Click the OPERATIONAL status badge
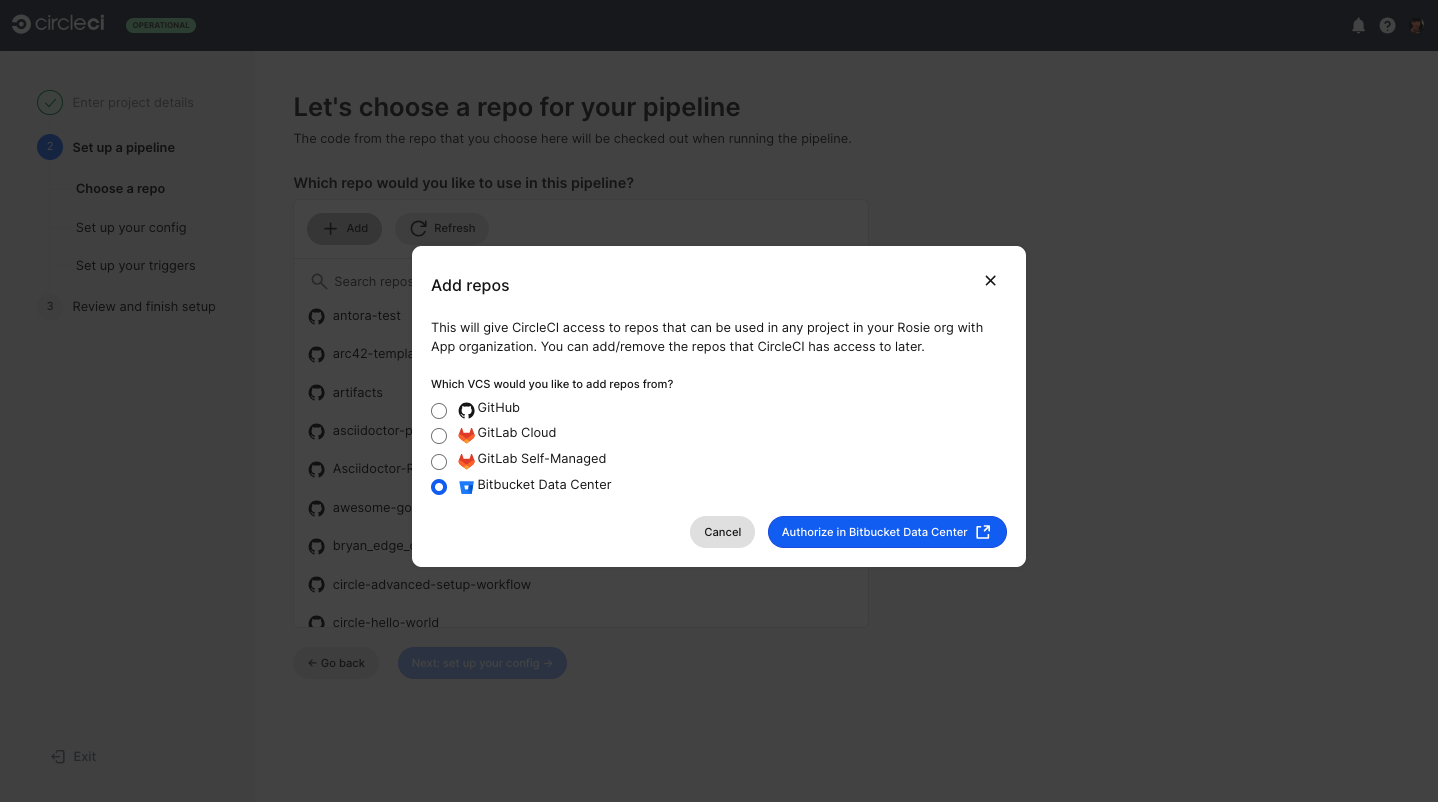The width and height of the screenshot is (1438, 802). pyautogui.click(x=161, y=25)
